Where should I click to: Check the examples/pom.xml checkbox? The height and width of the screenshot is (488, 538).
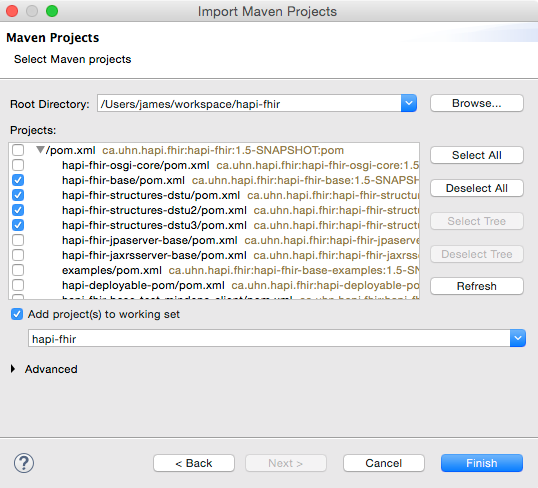coord(18,270)
